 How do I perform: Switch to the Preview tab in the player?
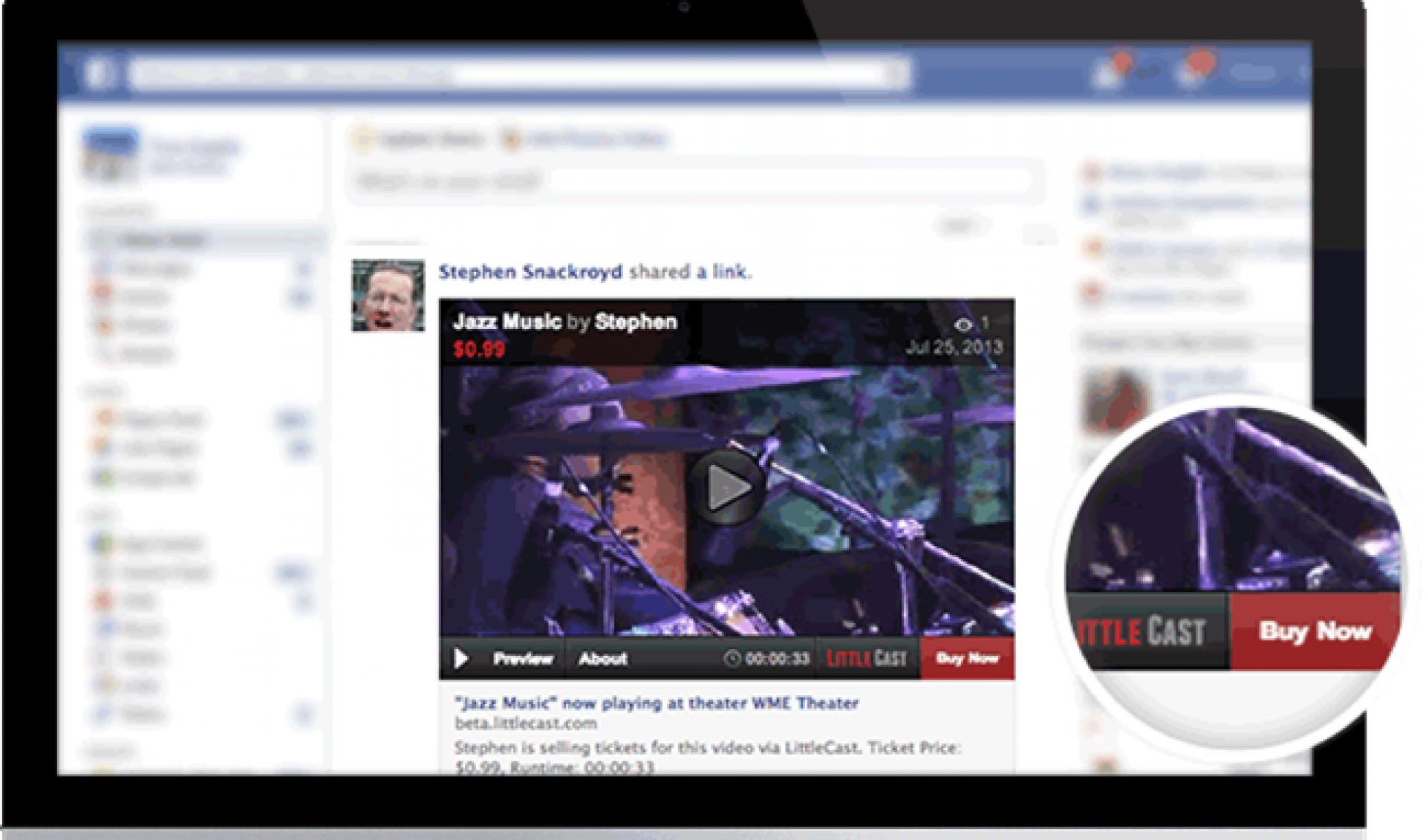pyautogui.click(x=524, y=659)
